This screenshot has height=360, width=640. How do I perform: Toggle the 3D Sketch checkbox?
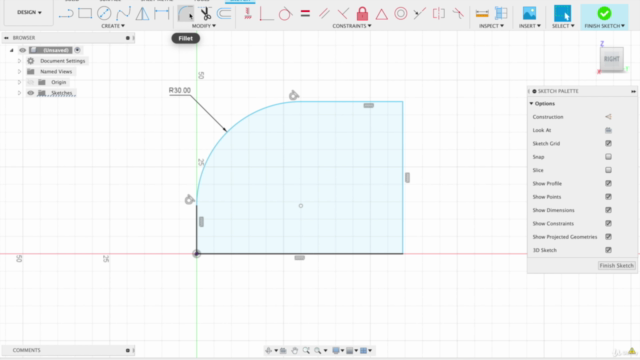click(x=608, y=250)
